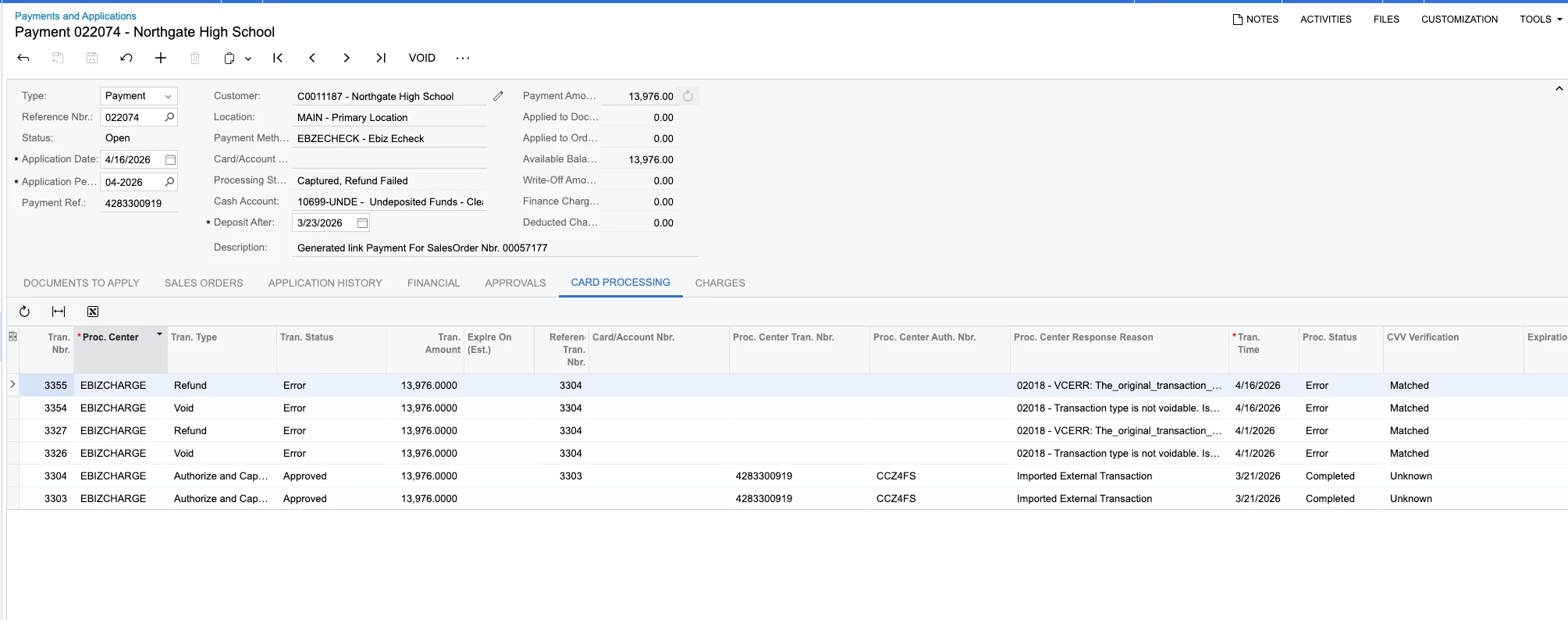Click the Clipboard copy-paste icon
The height and width of the screenshot is (620, 1568).
229,58
